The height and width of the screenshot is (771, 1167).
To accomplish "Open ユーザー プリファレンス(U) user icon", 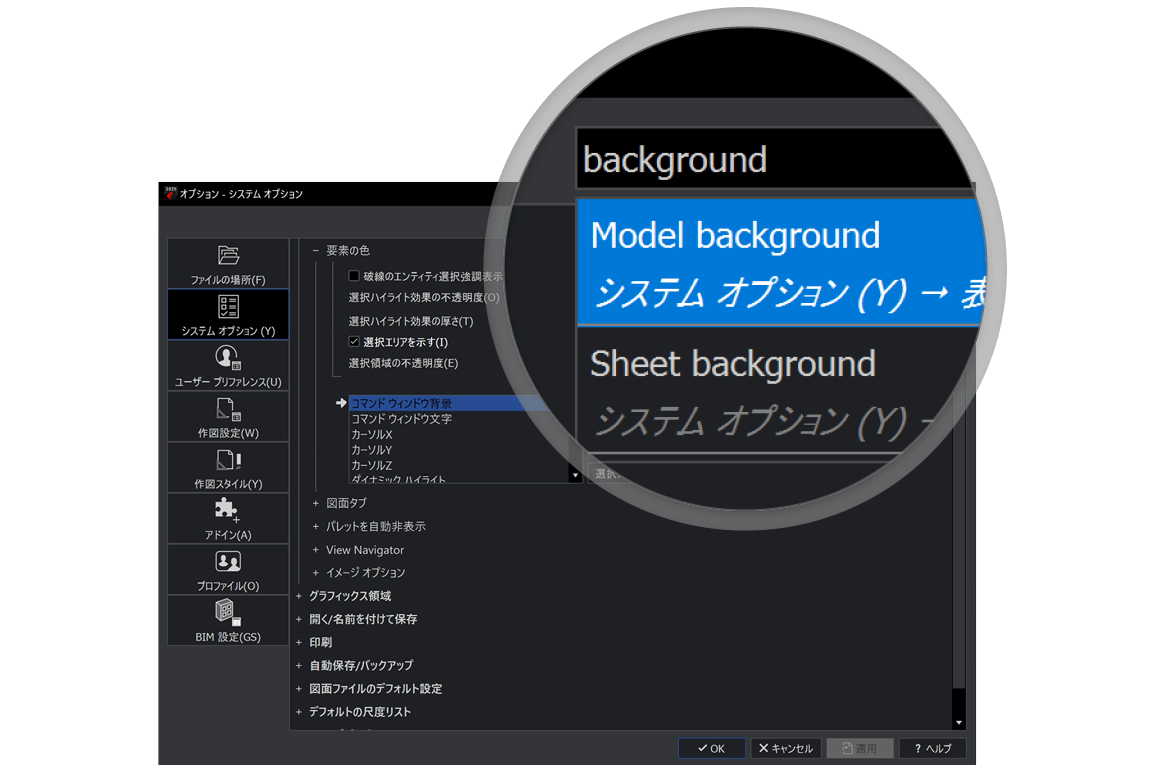I will pyautogui.click(x=228, y=357).
